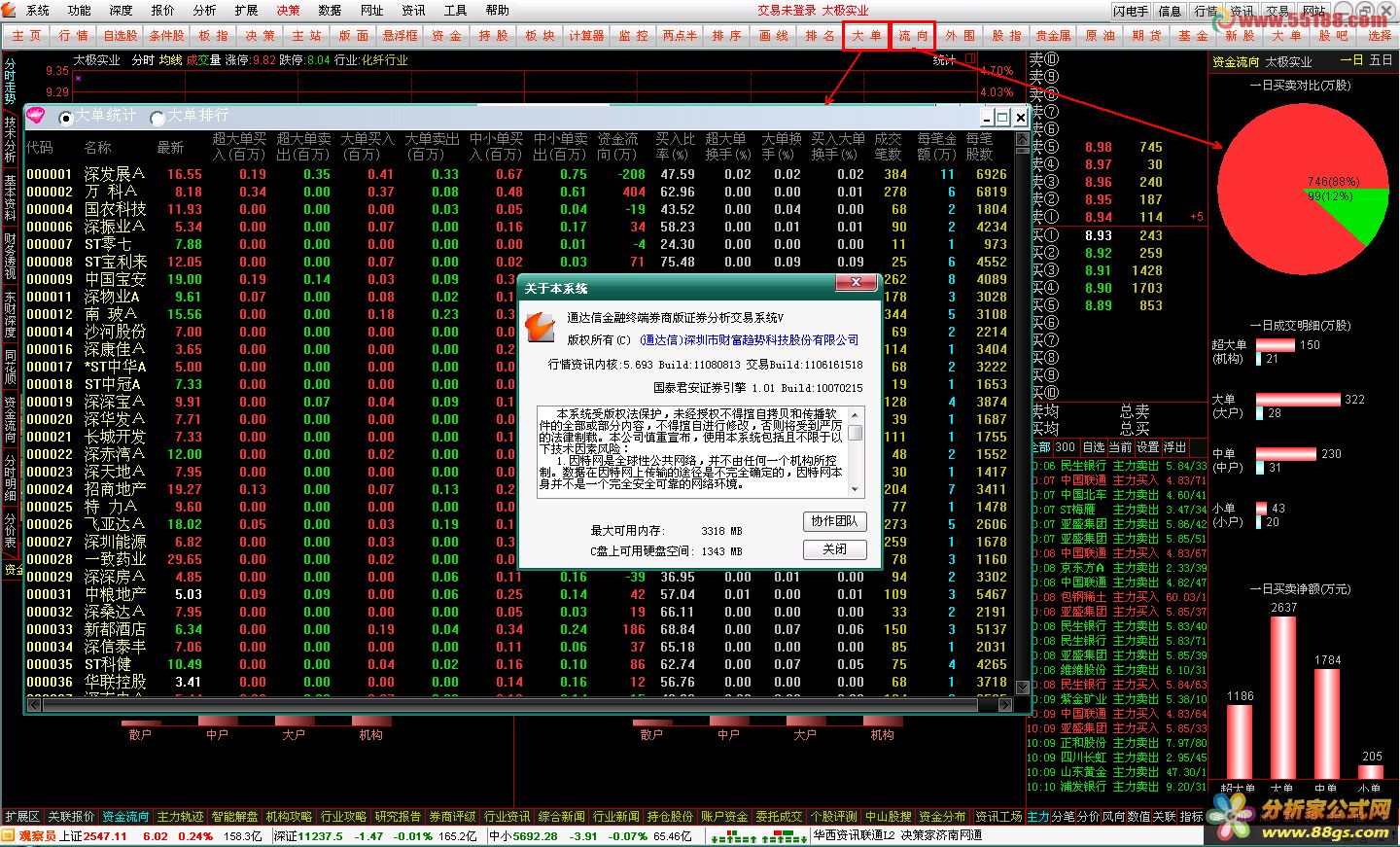The height and width of the screenshot is (847, 1400).
Task: Open the 分析 menu
Action: [x=205, y=10]
